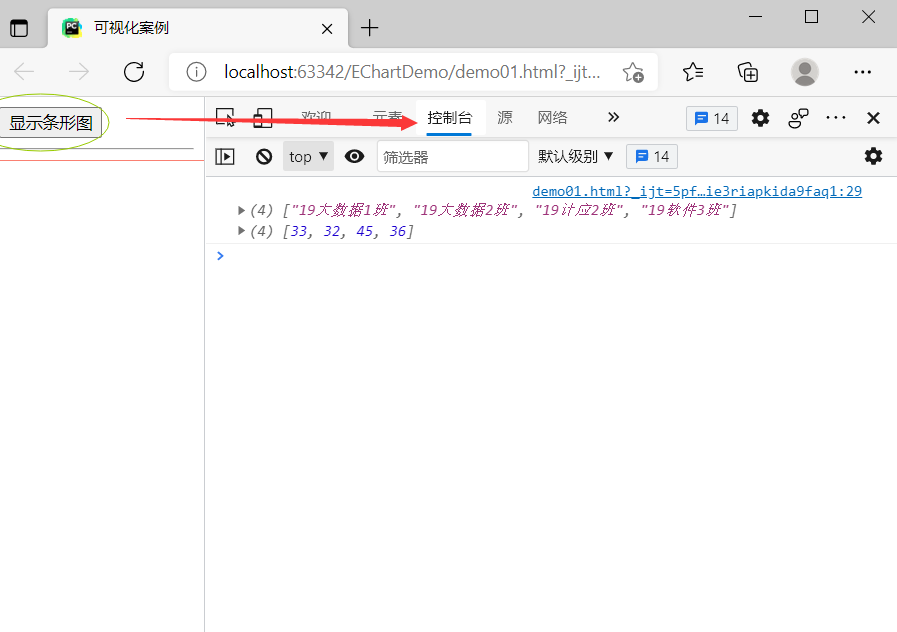The image size is (897, 632).
Task: Select the "19软件3班" string
Action: pos(685,210)
